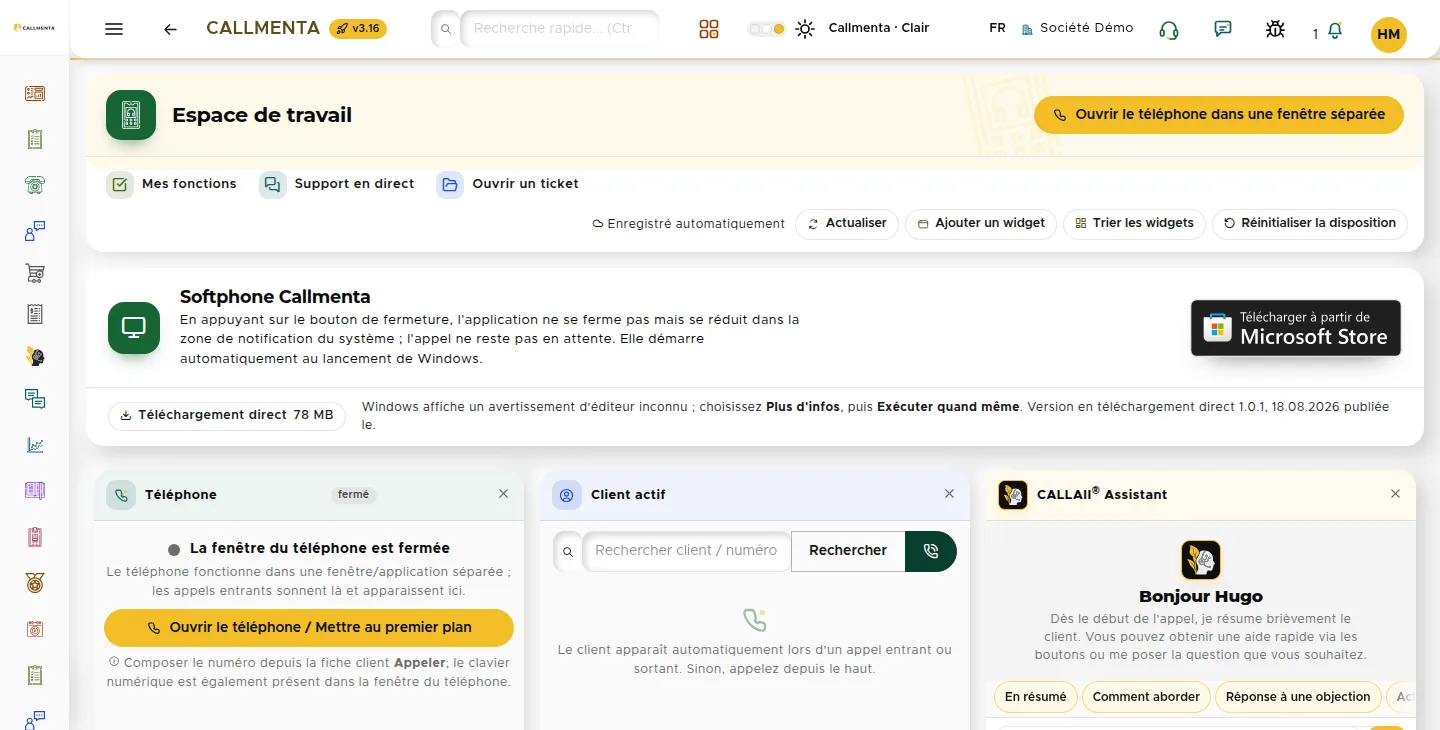
Task: Click Ouvrir le téléphone / Mettre au premier plan
Action: coord(309,628)
